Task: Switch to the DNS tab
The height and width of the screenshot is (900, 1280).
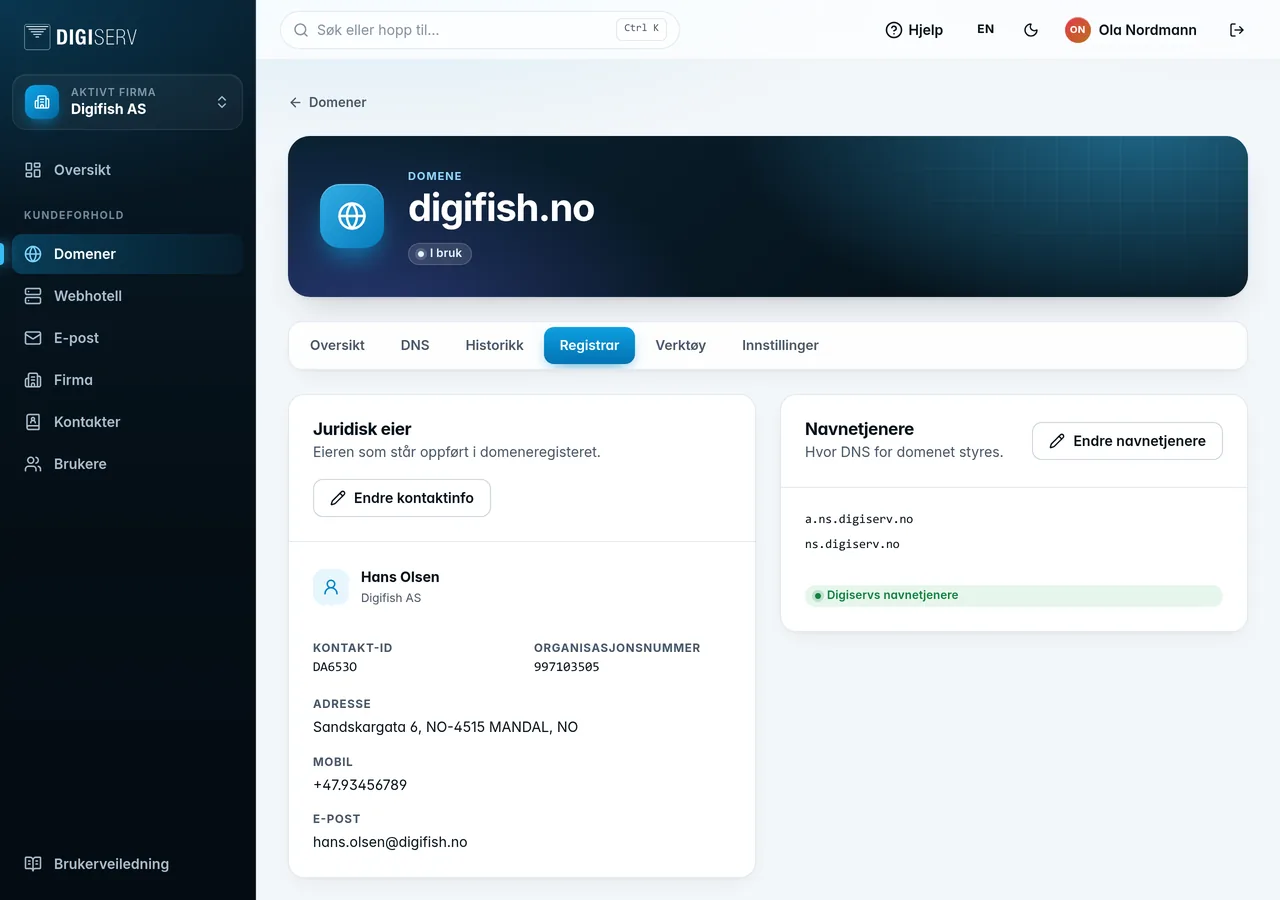Action: pos(415,345)
